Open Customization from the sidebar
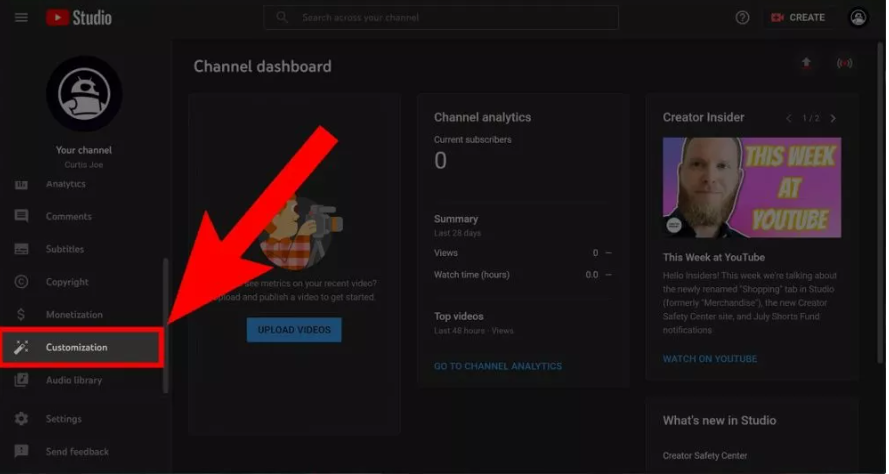 click(83, 348)
